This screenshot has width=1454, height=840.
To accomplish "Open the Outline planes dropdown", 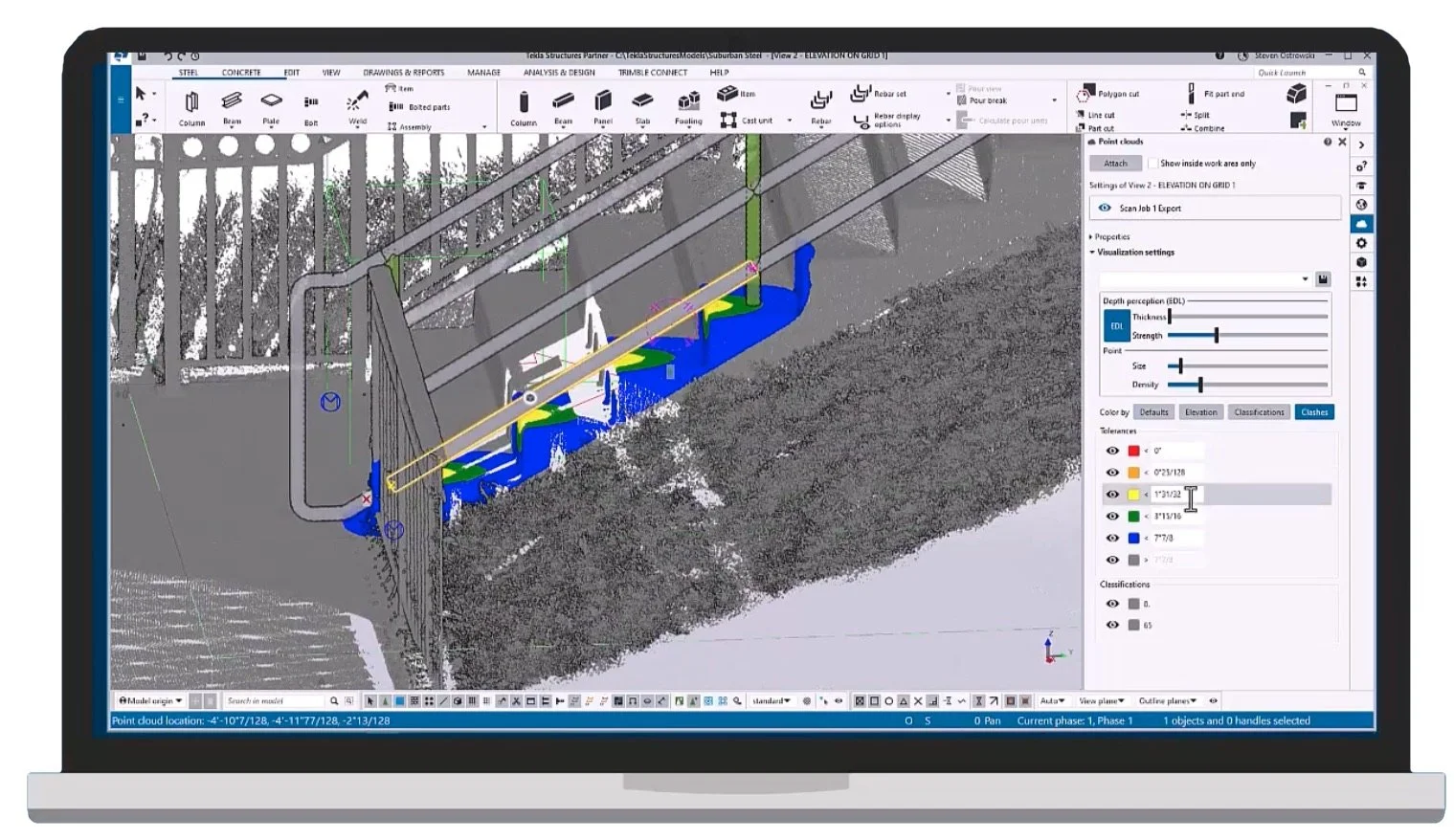I will coord(1168,701).
